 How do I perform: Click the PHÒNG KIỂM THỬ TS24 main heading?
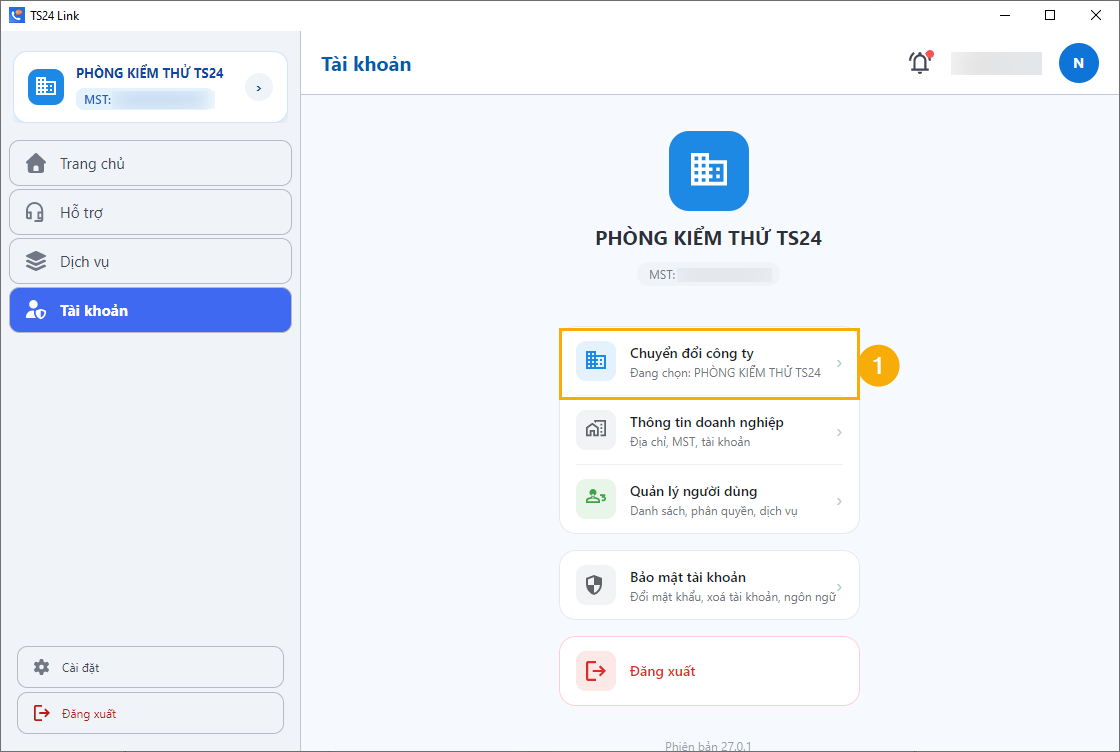[709, 238]
